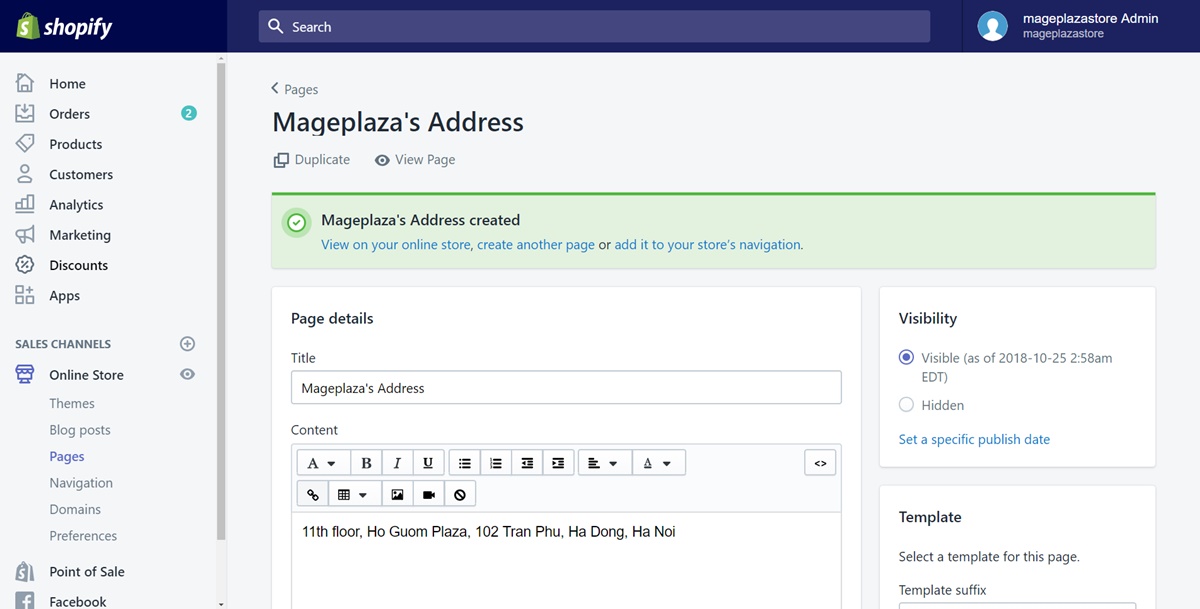Clear formatting in the editor
This screenshot has height=609, width=1200.
pos(459,494)
